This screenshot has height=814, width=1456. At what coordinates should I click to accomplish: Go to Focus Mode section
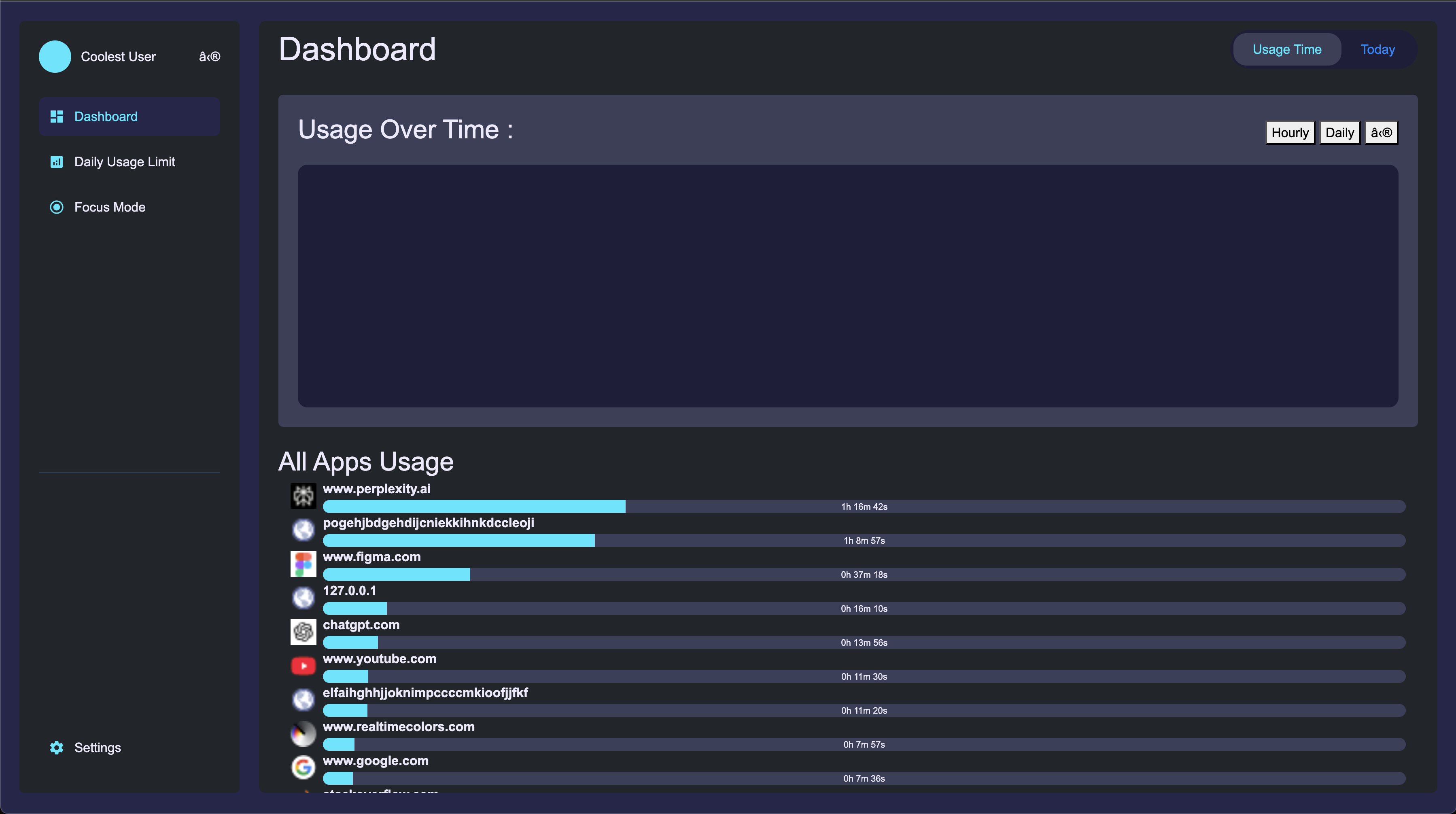tap(110, 207)
